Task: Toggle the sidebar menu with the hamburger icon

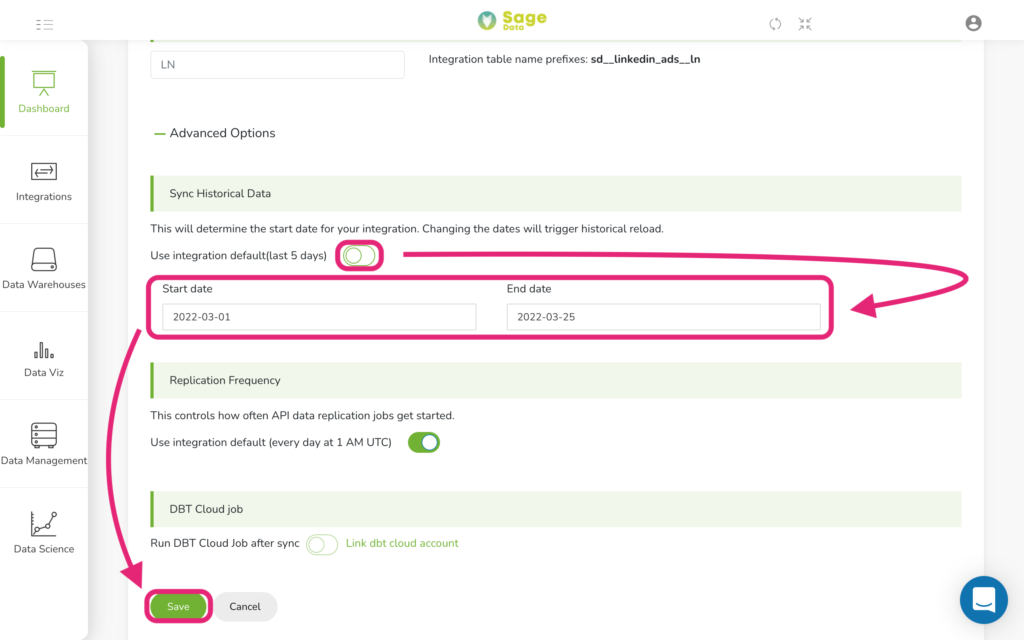Action: click(x=44, y=25)
